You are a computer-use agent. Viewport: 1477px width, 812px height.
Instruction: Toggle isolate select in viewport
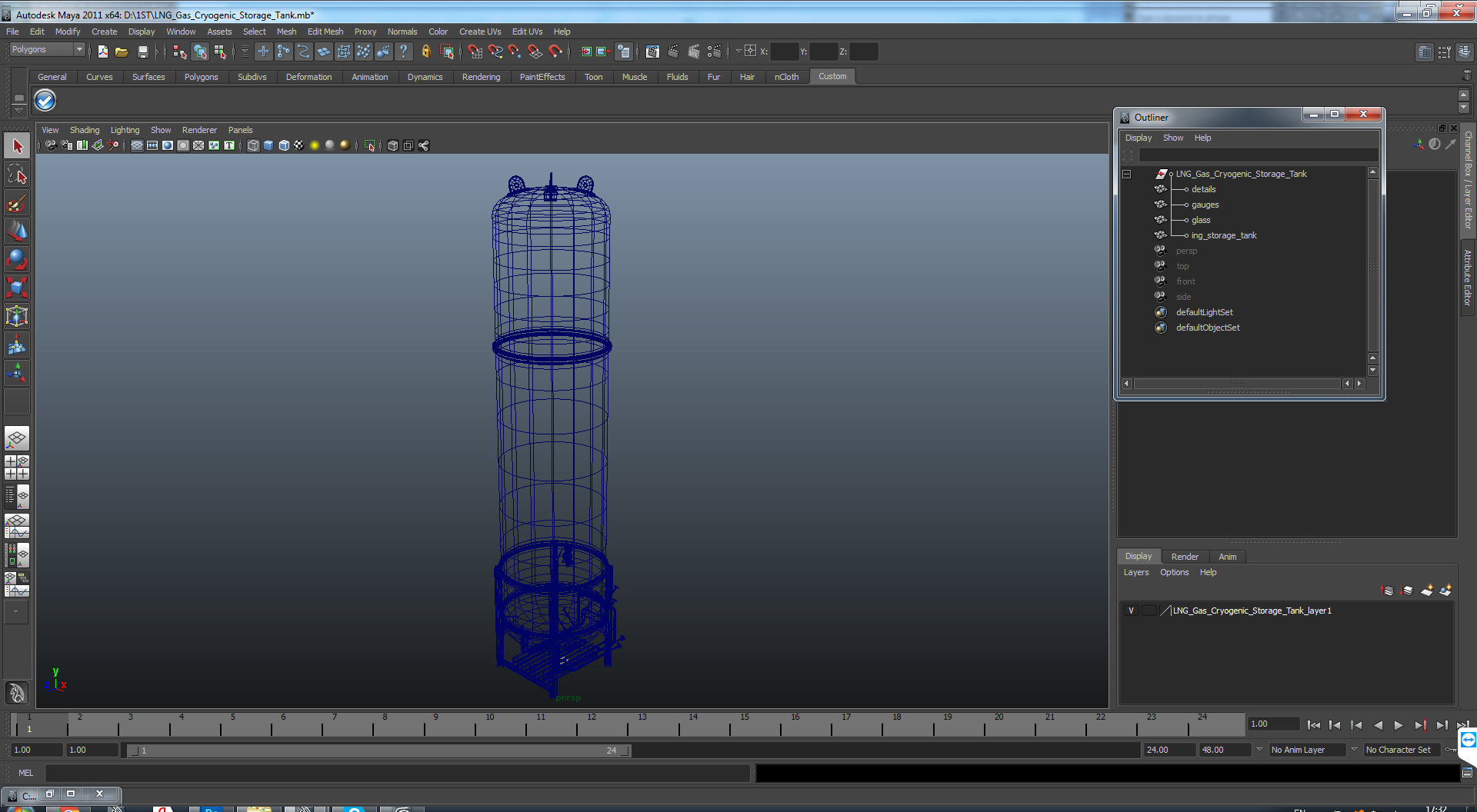370,145
